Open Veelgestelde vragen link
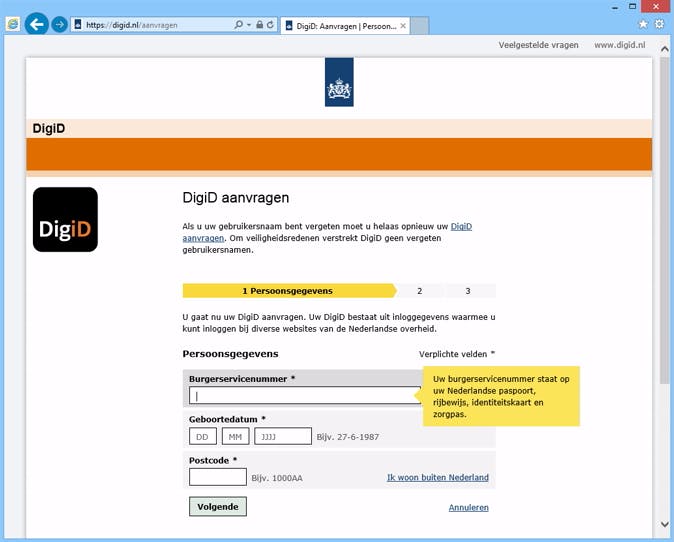 point(538,45)
